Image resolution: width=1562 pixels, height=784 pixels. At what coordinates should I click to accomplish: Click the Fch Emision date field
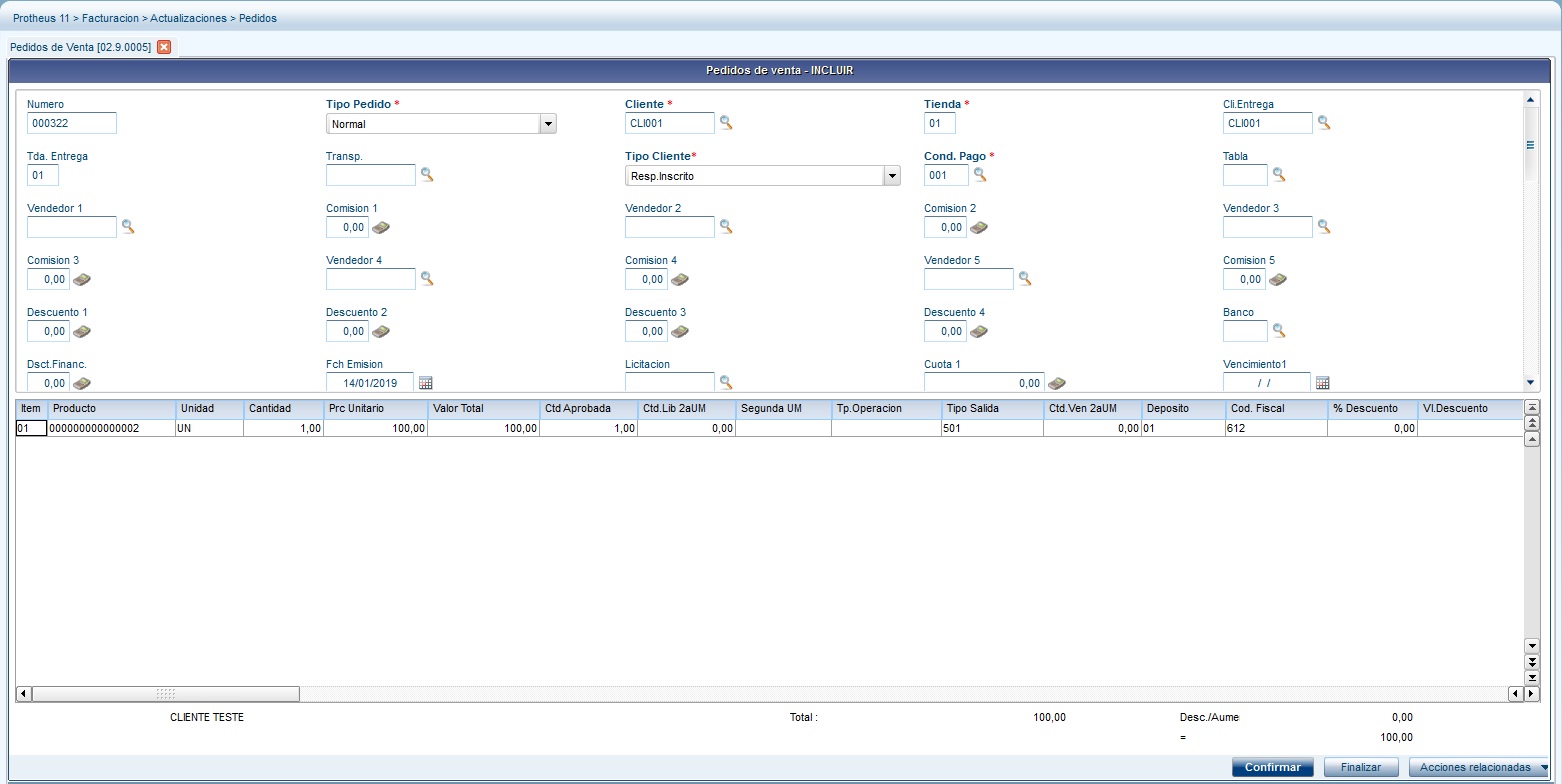(370, 383)
